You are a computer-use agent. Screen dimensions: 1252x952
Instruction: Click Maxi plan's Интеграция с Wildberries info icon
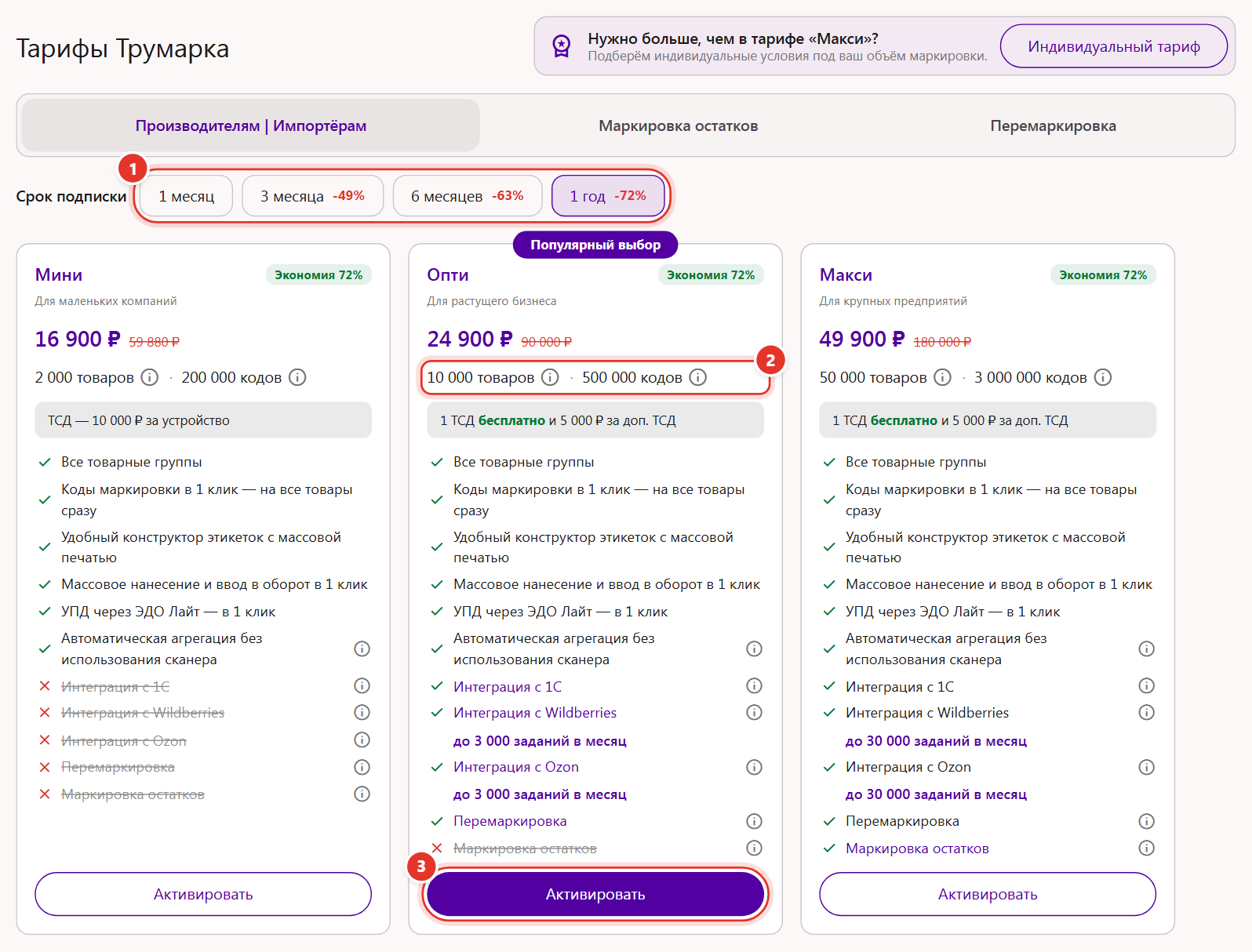point(1146,712)
